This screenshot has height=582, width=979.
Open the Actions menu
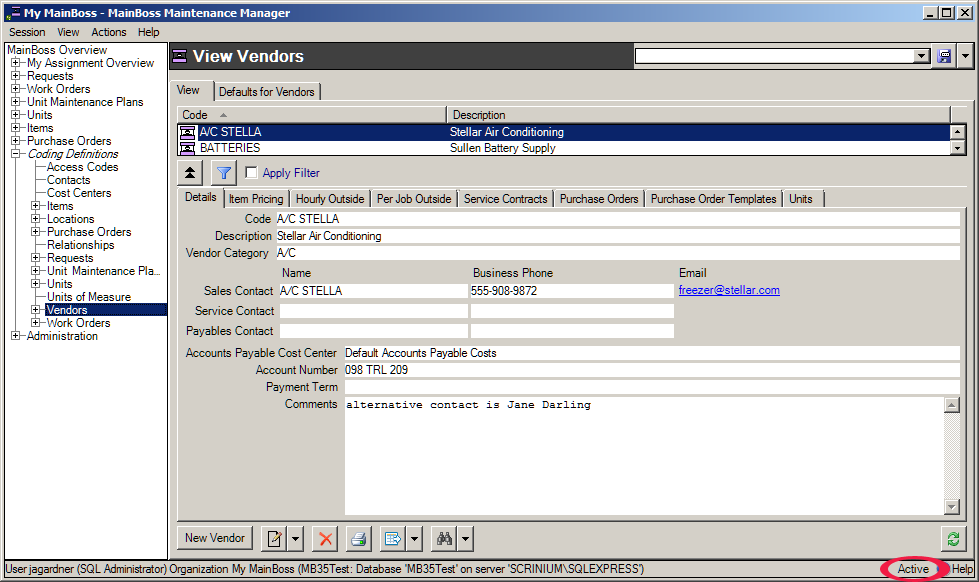[109, 32]
